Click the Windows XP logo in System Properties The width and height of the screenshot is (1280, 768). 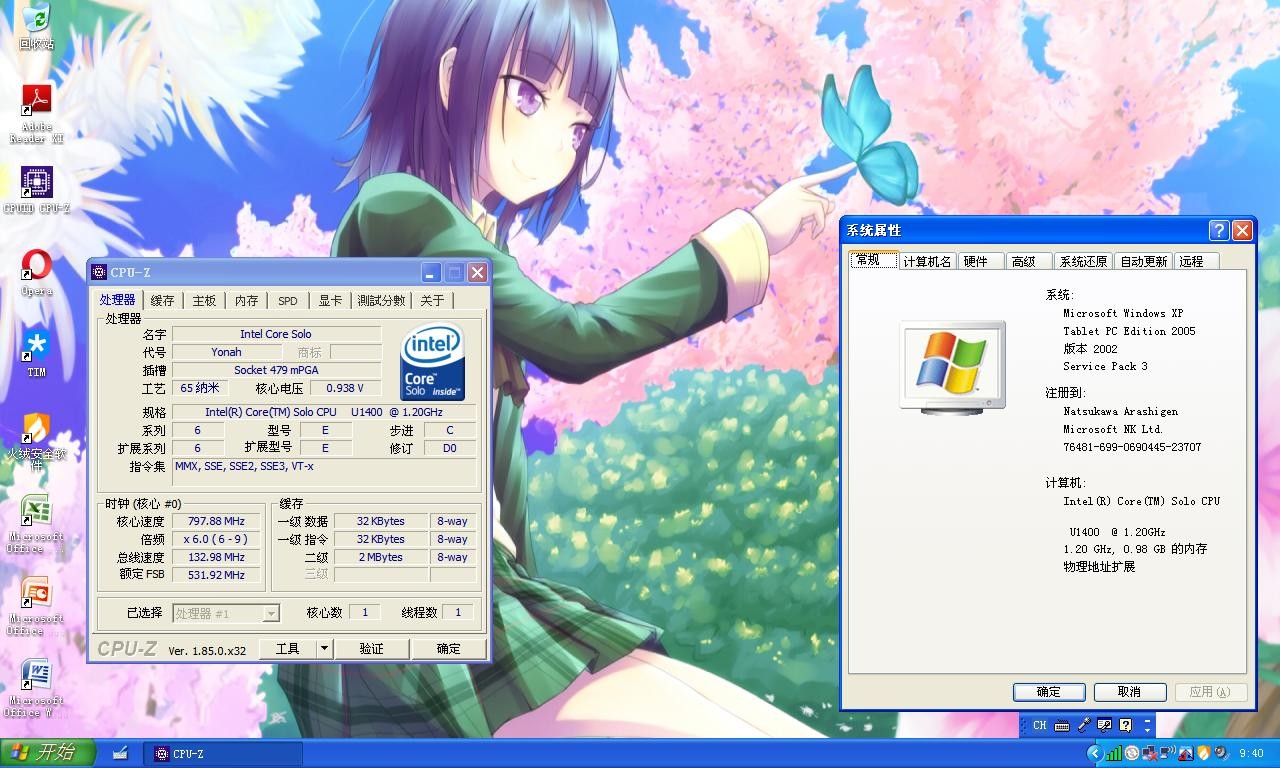[x=952, y=367]
